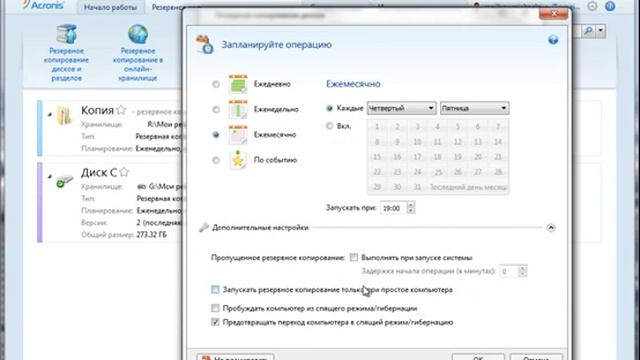Click the Не планировать button
The image size is (640, 360).
[x=235, y=357]
